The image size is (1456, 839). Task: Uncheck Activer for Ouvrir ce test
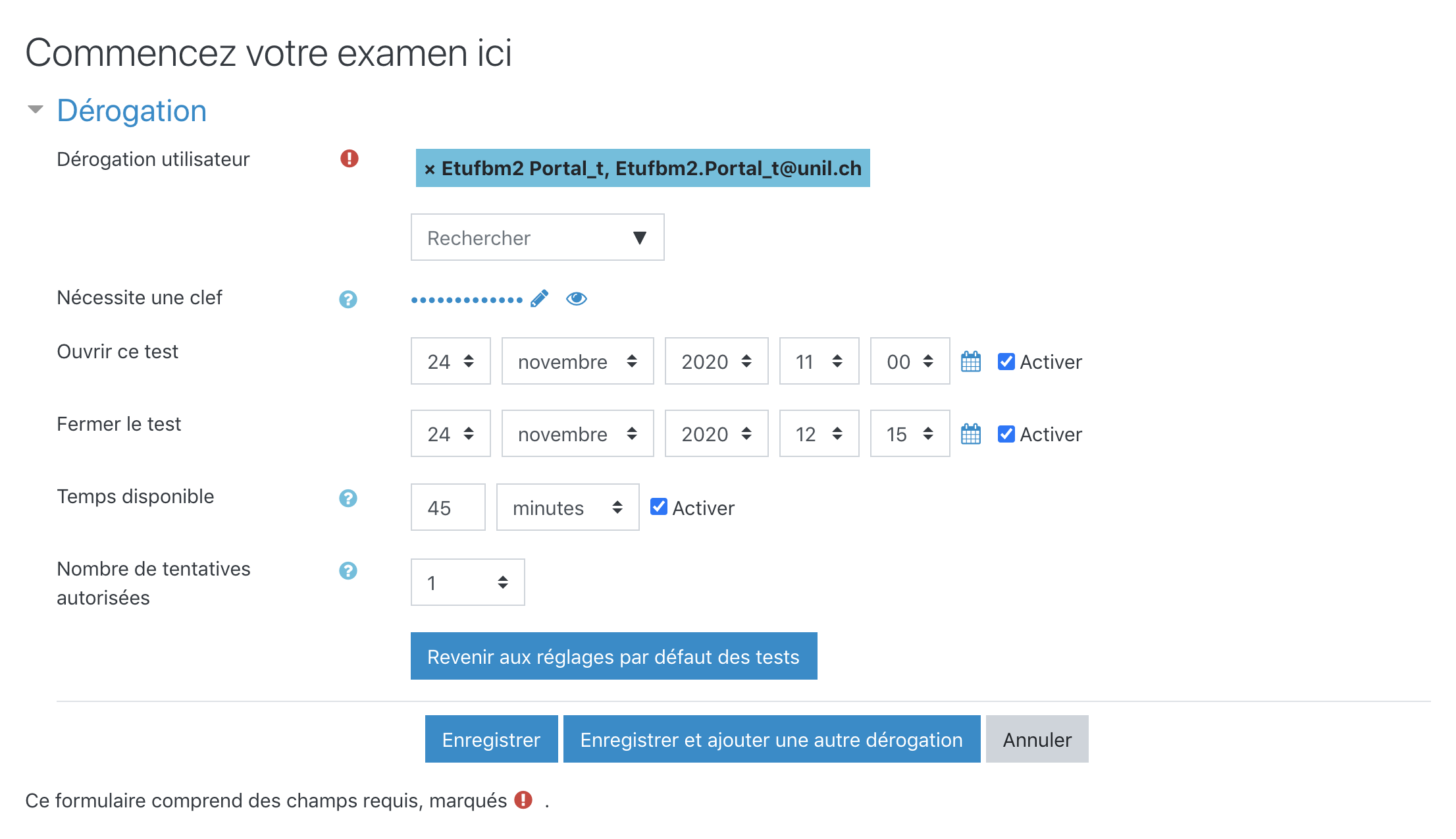click(x=1006, y=362)
